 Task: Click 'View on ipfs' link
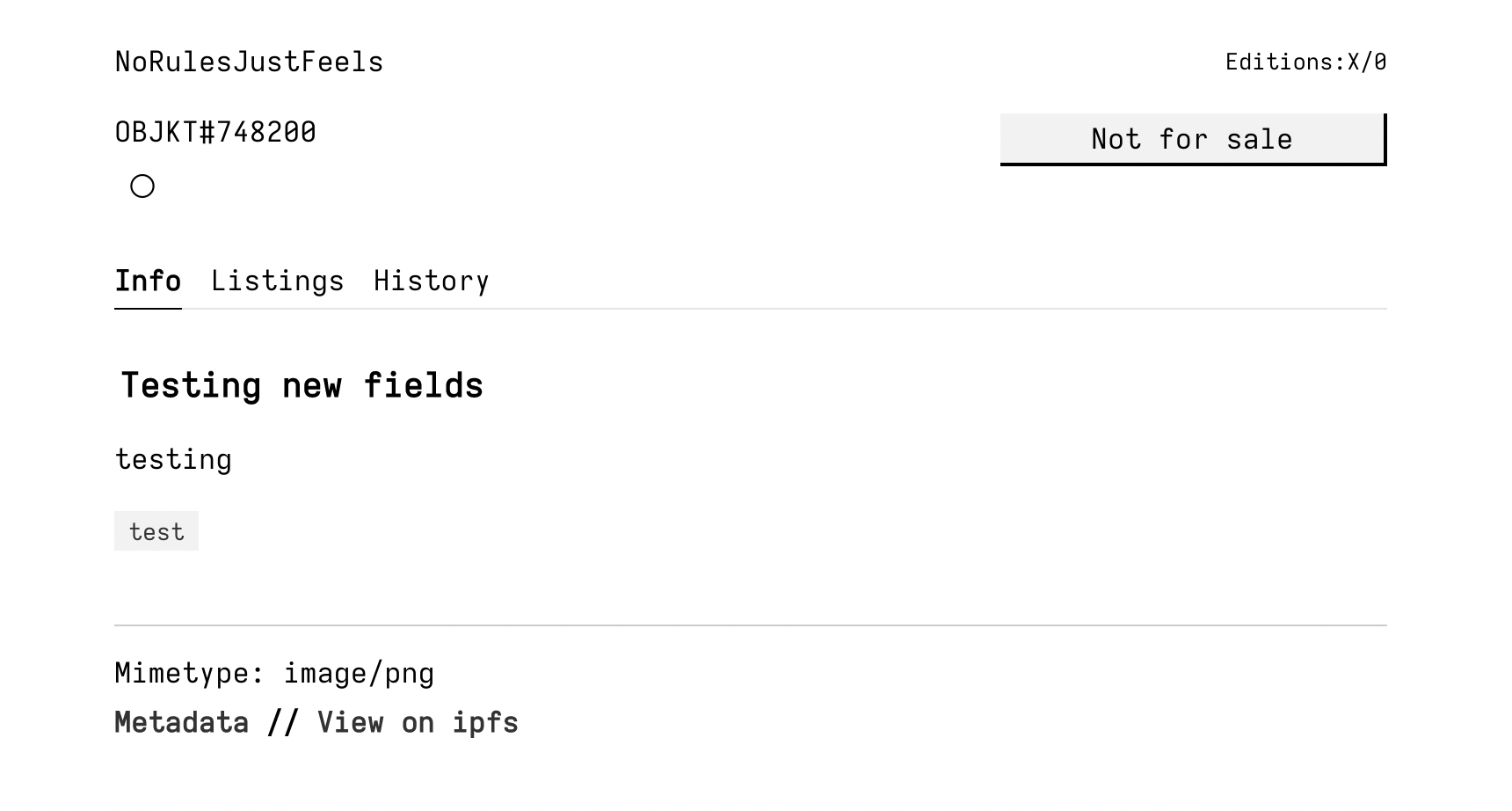pyautogui.click(x=418, y=721)
